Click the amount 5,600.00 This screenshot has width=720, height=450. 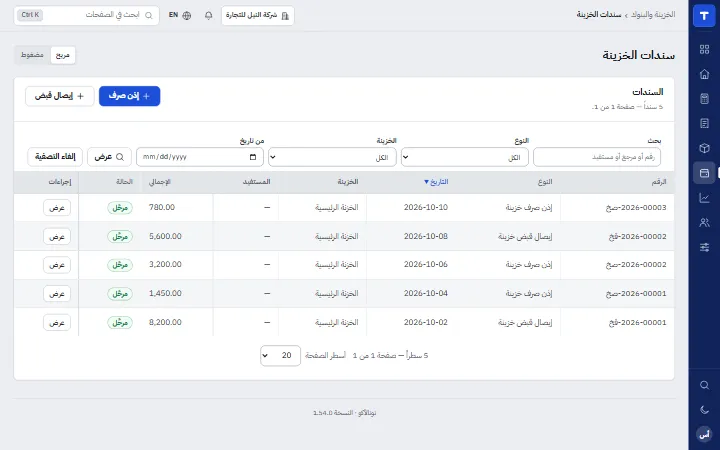click(165, 236)
